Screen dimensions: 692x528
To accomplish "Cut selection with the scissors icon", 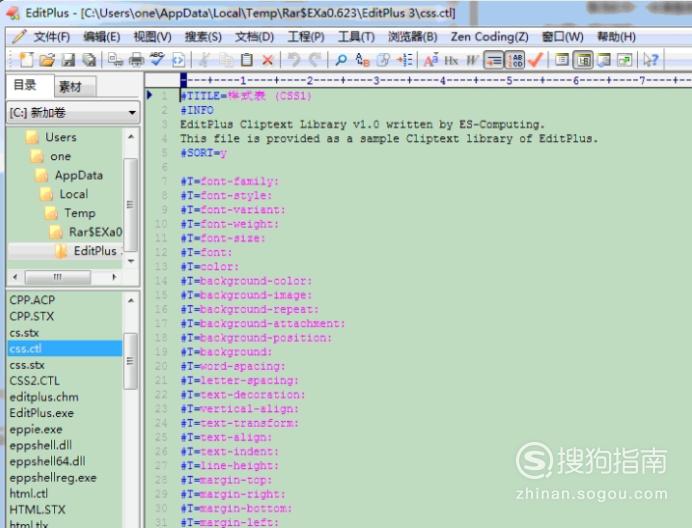I will point(204,60).
